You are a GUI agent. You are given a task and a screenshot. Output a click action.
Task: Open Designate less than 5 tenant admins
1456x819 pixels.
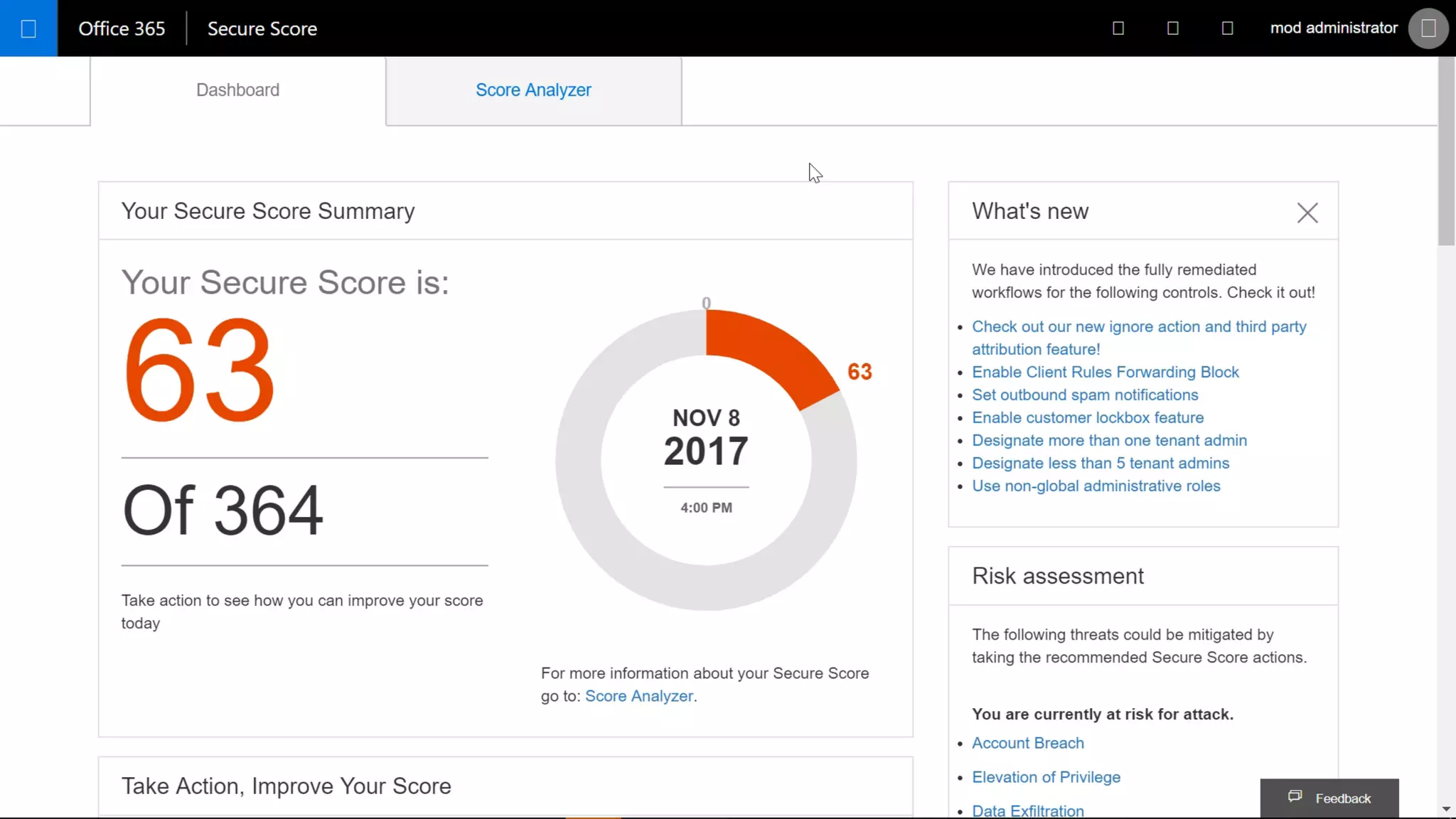click(x=1100, y=463)
